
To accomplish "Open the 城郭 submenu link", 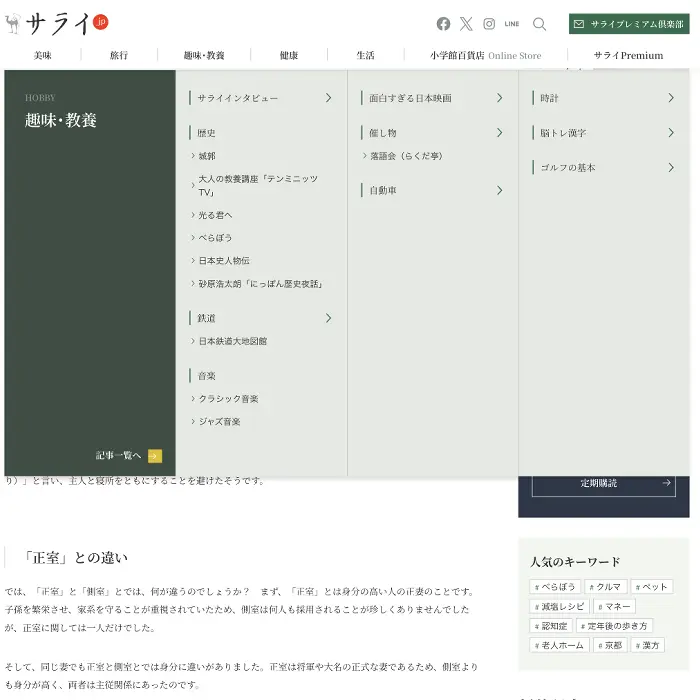I will click(x=207, y=156).
